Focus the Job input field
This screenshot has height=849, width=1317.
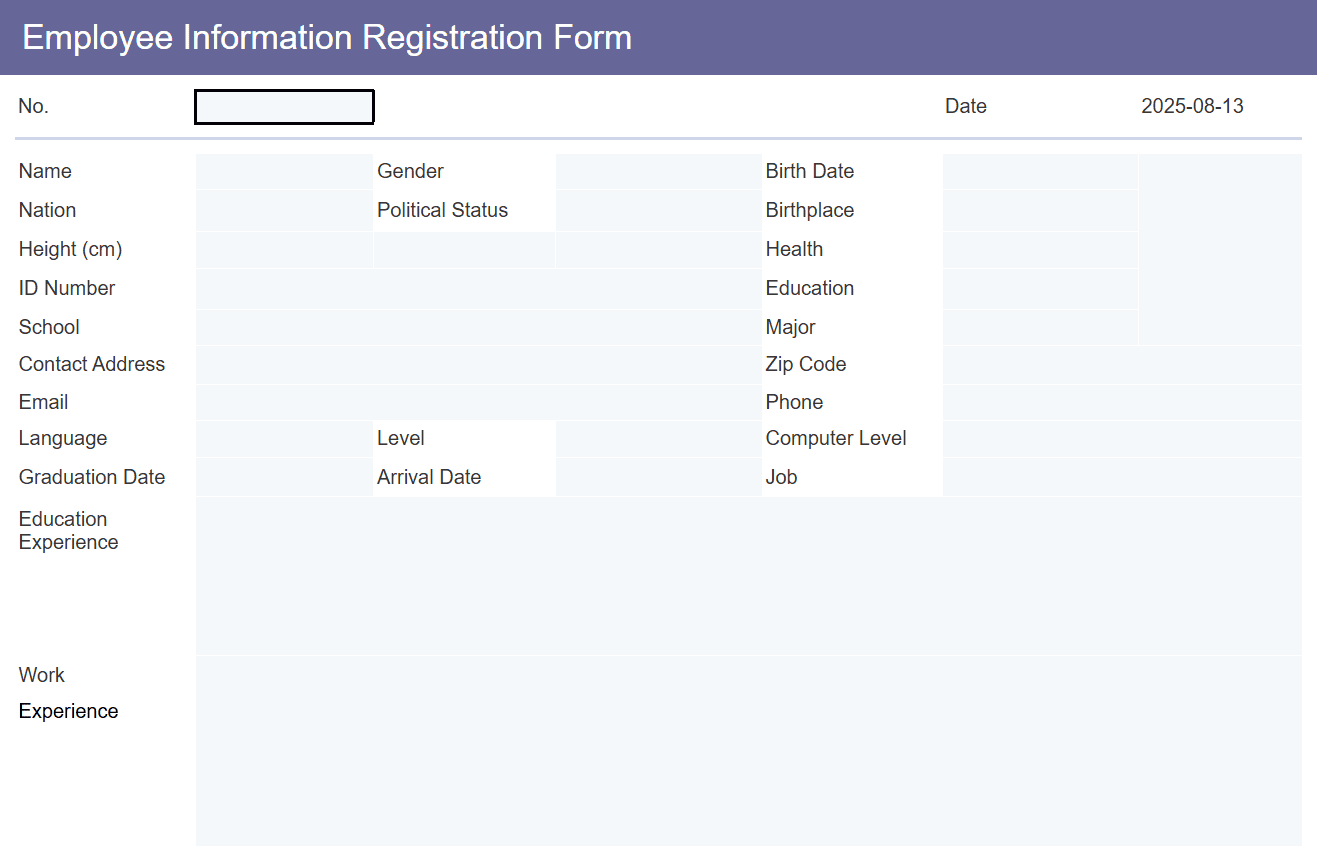(1122, 477)
